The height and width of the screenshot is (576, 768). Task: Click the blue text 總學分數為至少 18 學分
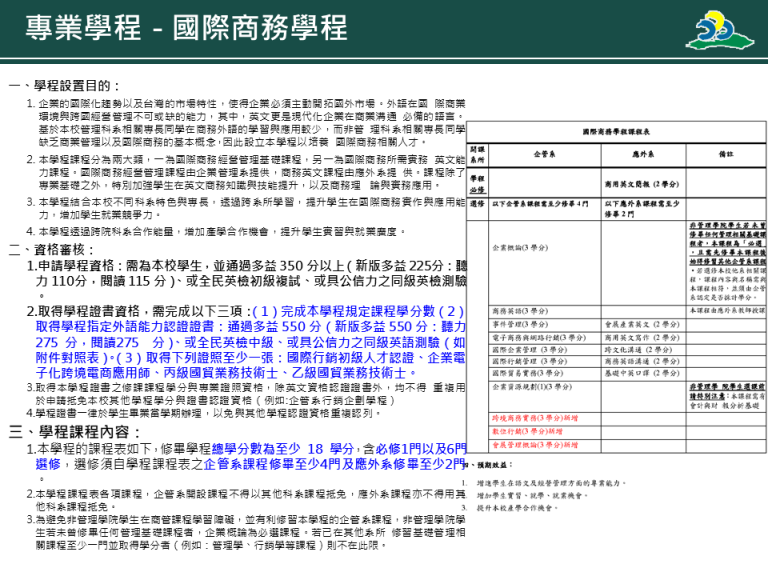[294, 450]
